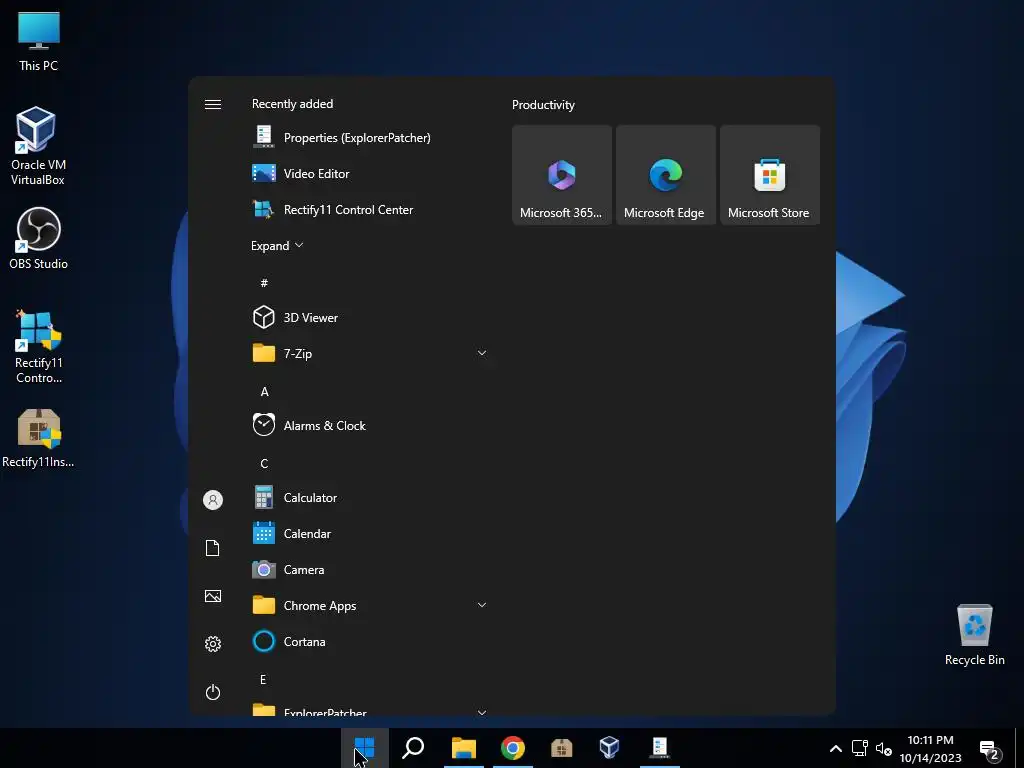Image resolution: width=1024 pixels, height=768 pixels.
Task: Click the Productivity group heading
Action: pyautogui.click(x=543, y=105)
